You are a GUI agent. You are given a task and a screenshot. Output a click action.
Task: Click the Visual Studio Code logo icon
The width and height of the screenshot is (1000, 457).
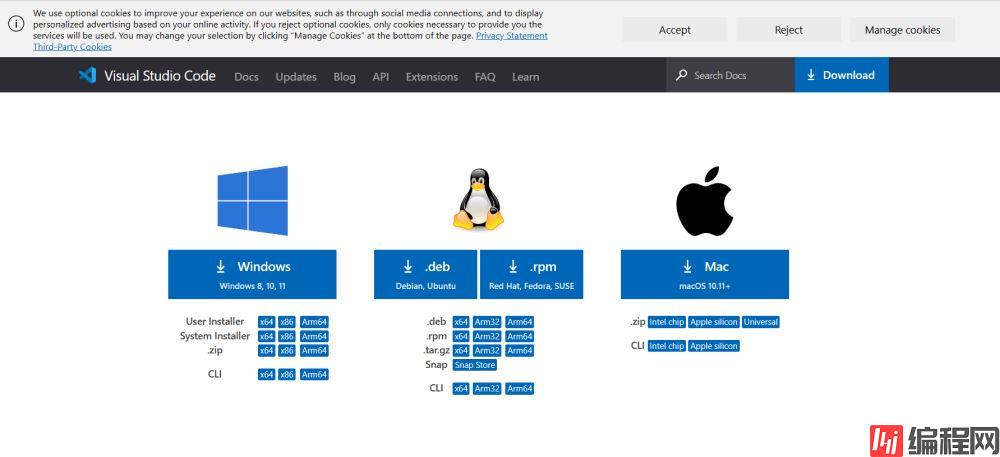tap(88, 75)
